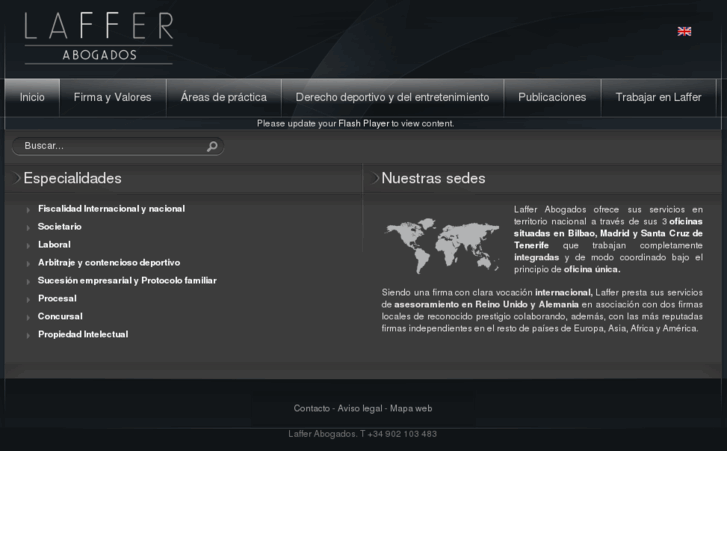Open the Procesal specialty
This screenshot has width=727, height=545.
(57, 299)
